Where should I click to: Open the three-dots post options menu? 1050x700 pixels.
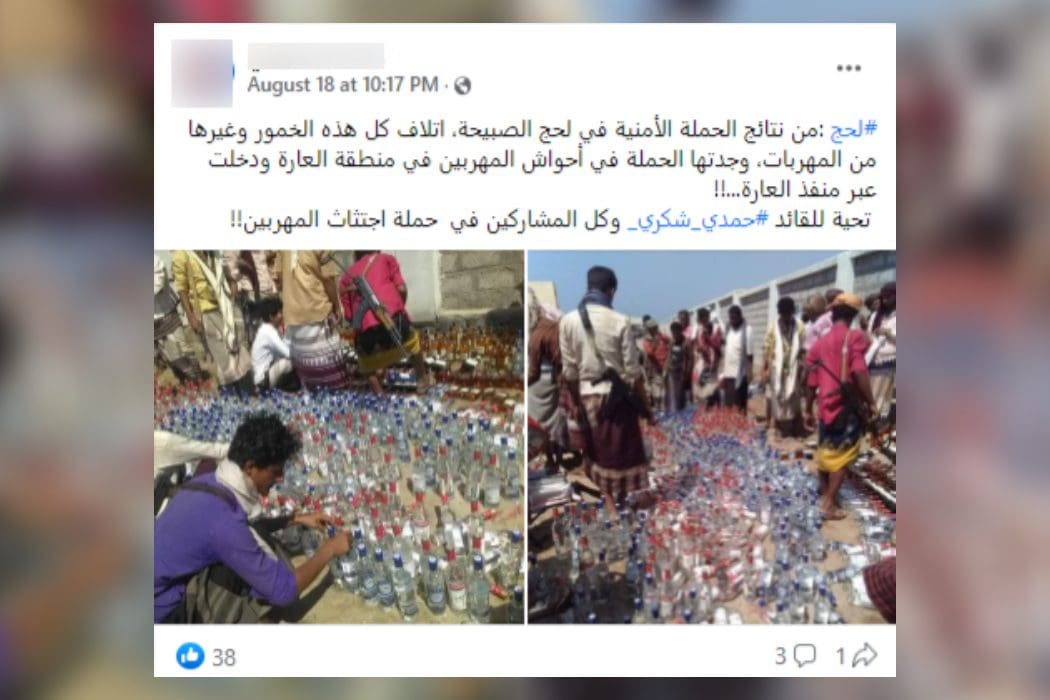click(x=848, y=68)
